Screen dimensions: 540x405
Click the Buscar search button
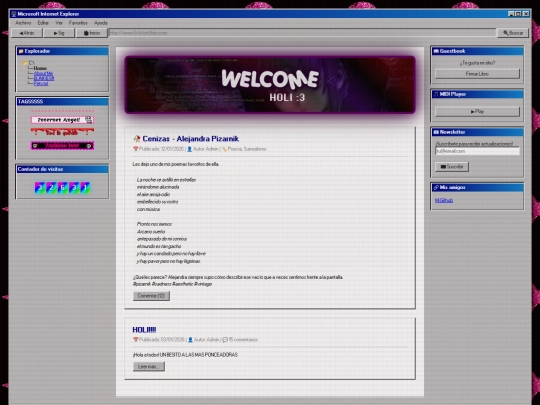click(513, 33)
